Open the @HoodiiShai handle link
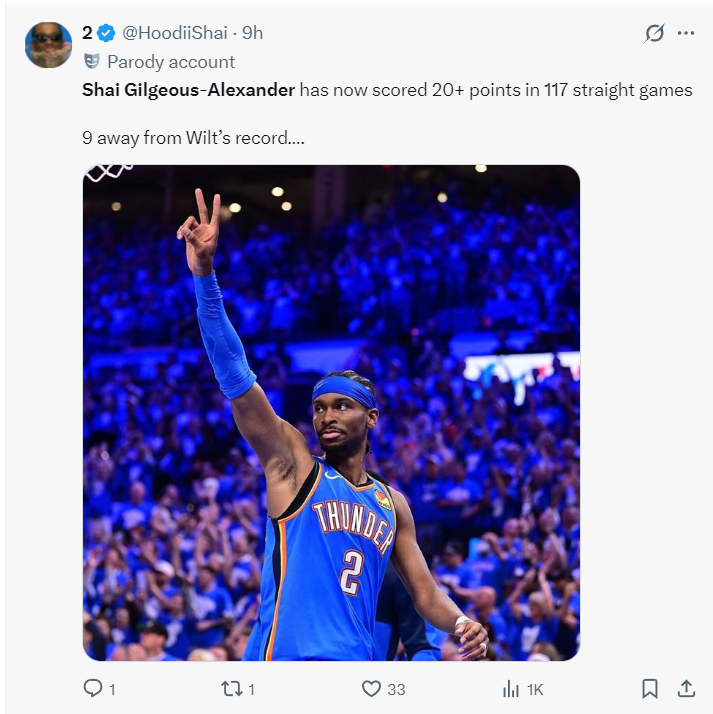This screenshot has height=714, width=713. pos(174,33)
